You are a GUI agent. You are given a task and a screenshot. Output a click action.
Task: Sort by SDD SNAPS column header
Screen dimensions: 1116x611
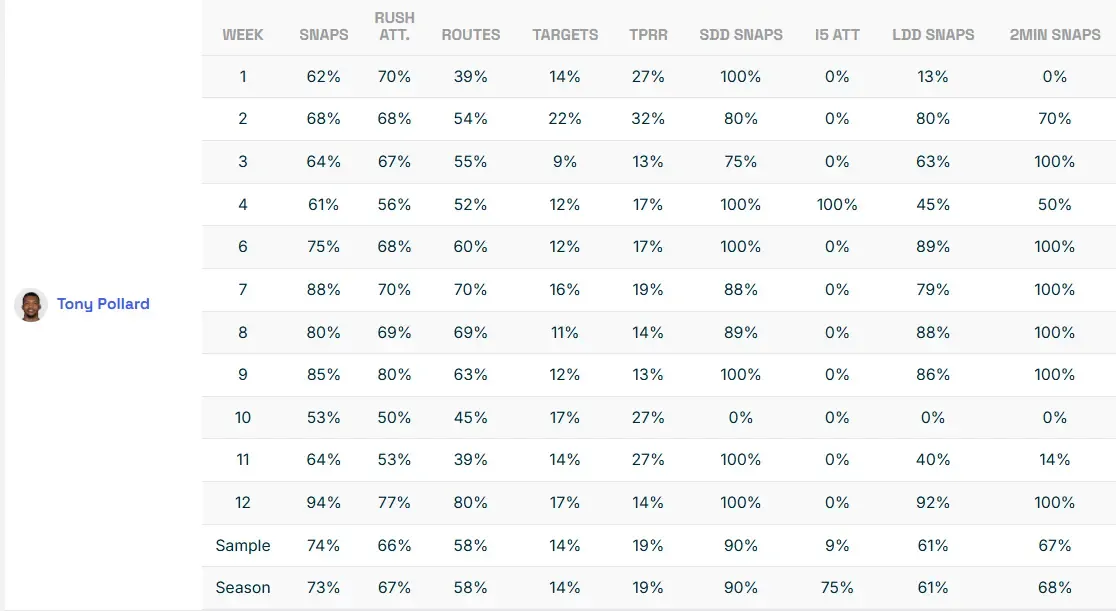pyautogui.click(x=741, y=34)
